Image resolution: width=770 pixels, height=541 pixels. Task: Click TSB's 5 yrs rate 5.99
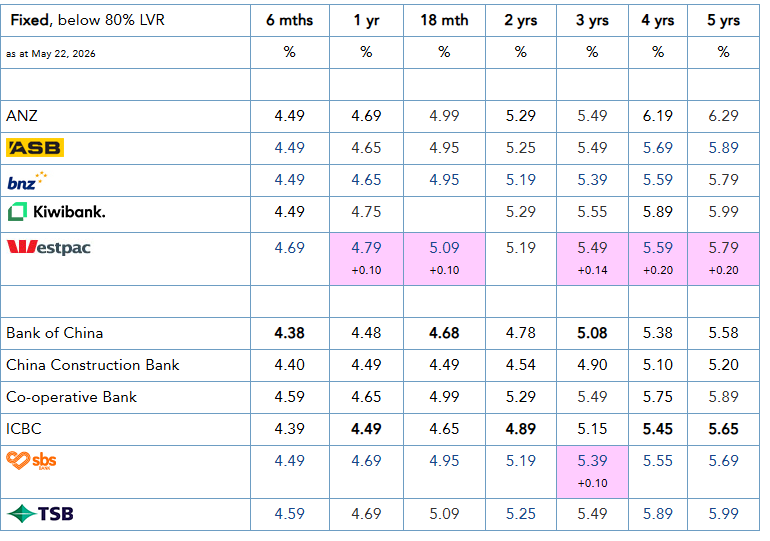coord(723,514)
